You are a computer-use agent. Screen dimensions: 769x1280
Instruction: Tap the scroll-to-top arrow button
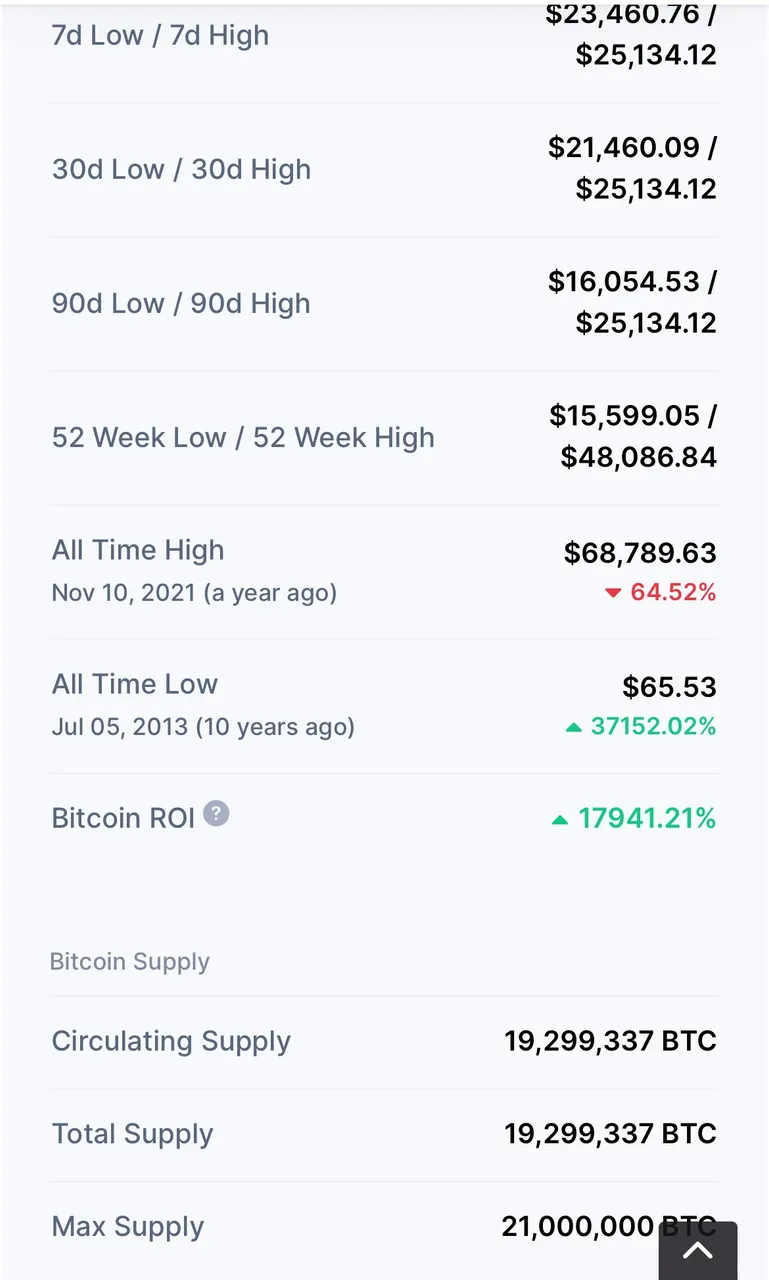pos(698,1250)
